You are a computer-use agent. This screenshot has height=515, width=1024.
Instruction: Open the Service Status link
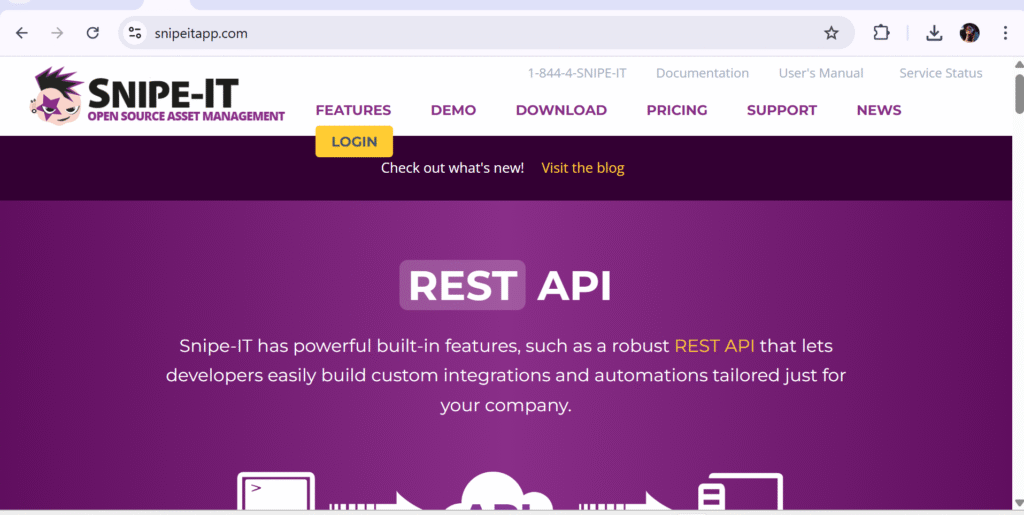coord(941,73)
